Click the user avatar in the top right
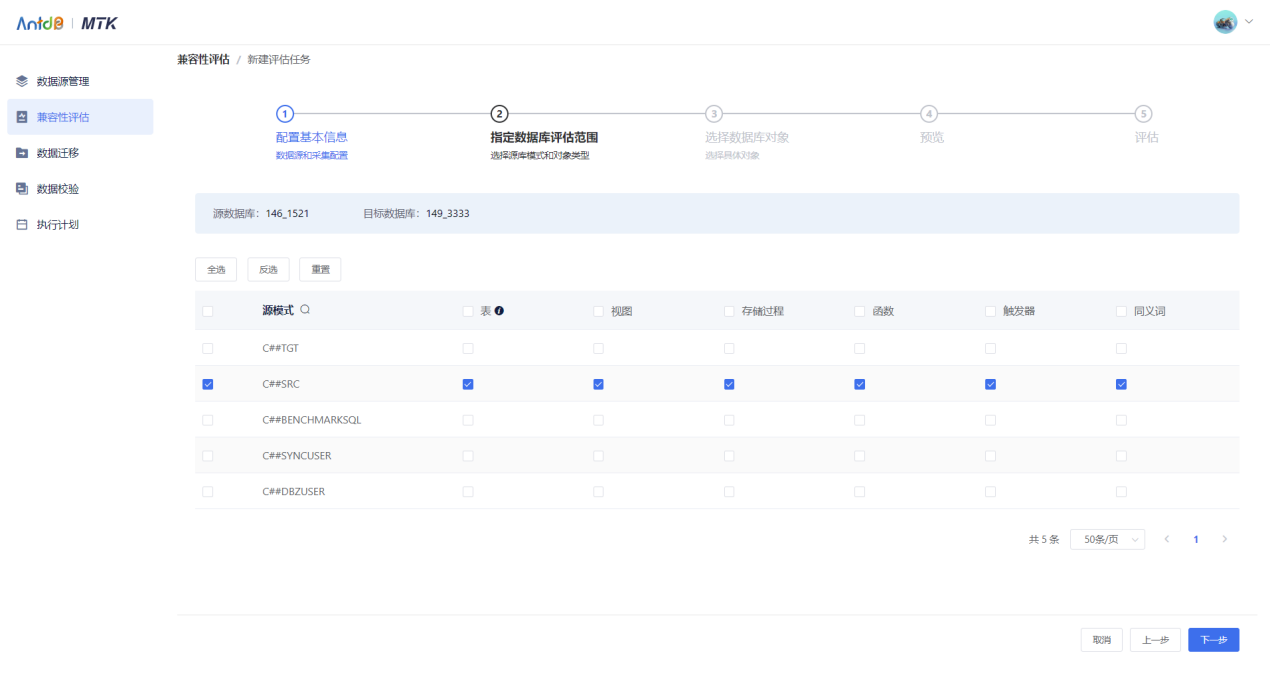 [1224, 21]
